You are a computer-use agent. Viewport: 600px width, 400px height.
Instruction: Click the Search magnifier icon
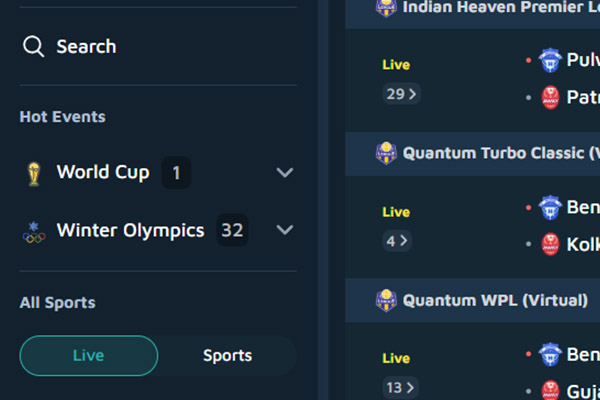pos(34,47)
